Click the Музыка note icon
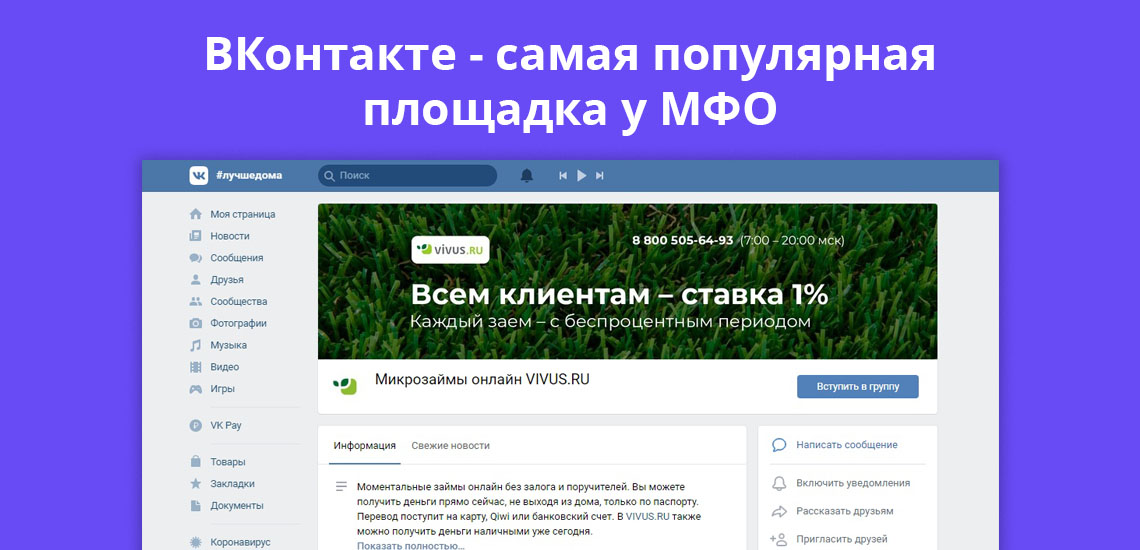This screenshot has height=550, width=1140. click(196, 345)
